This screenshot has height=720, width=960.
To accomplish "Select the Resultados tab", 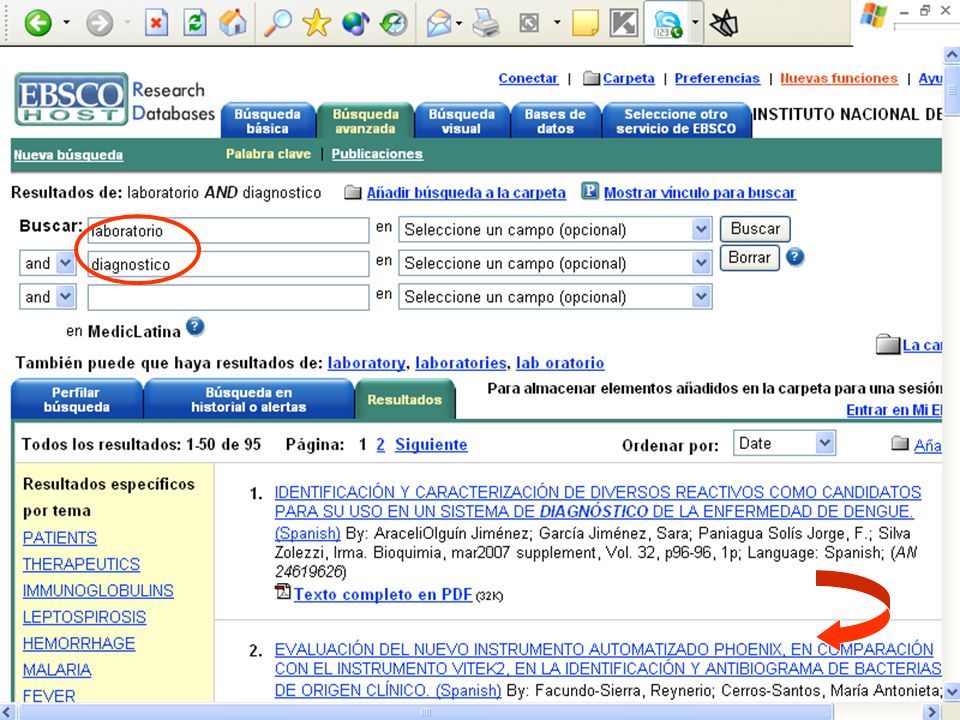I will coord(405,399).
